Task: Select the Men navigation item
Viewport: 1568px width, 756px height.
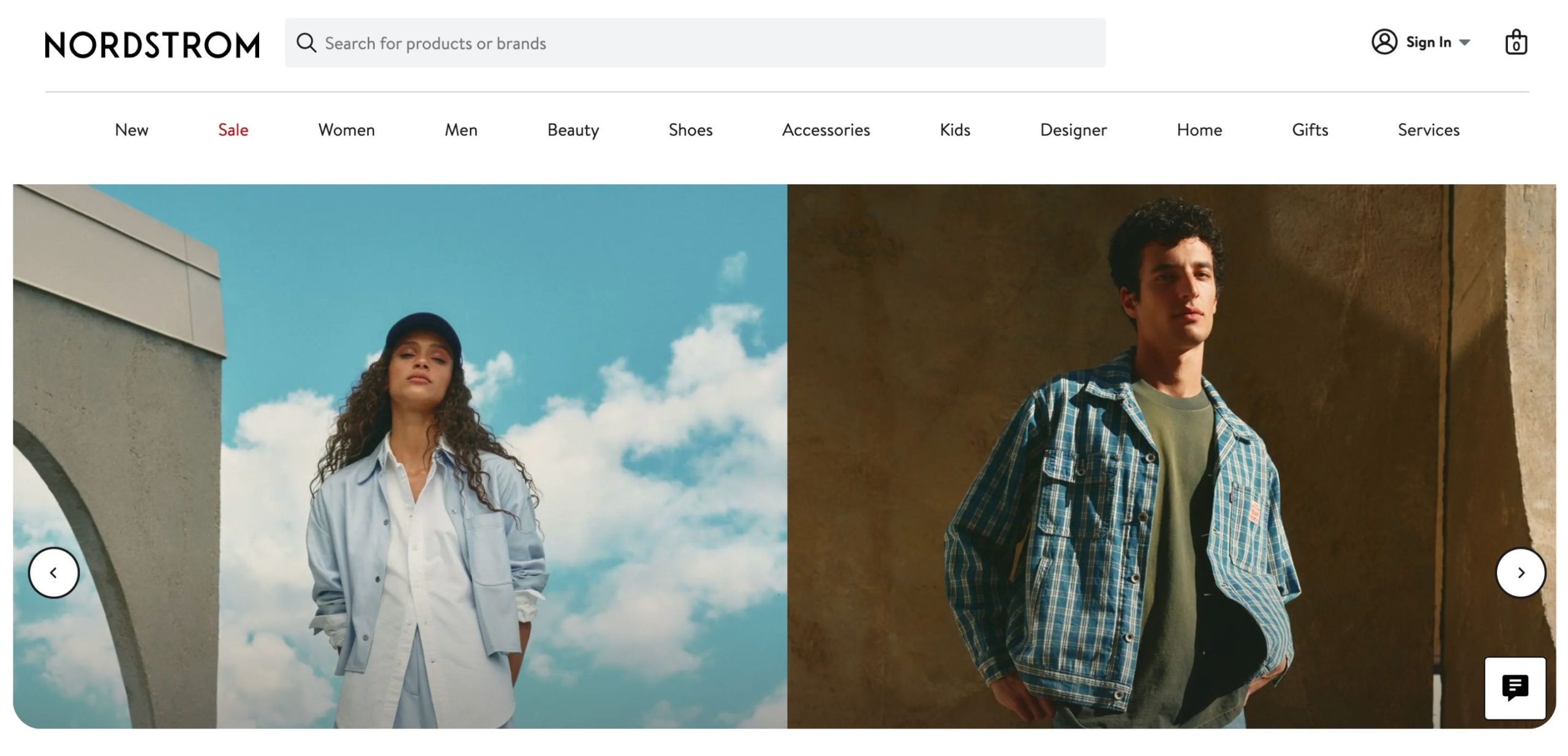Action: [461, 130]
